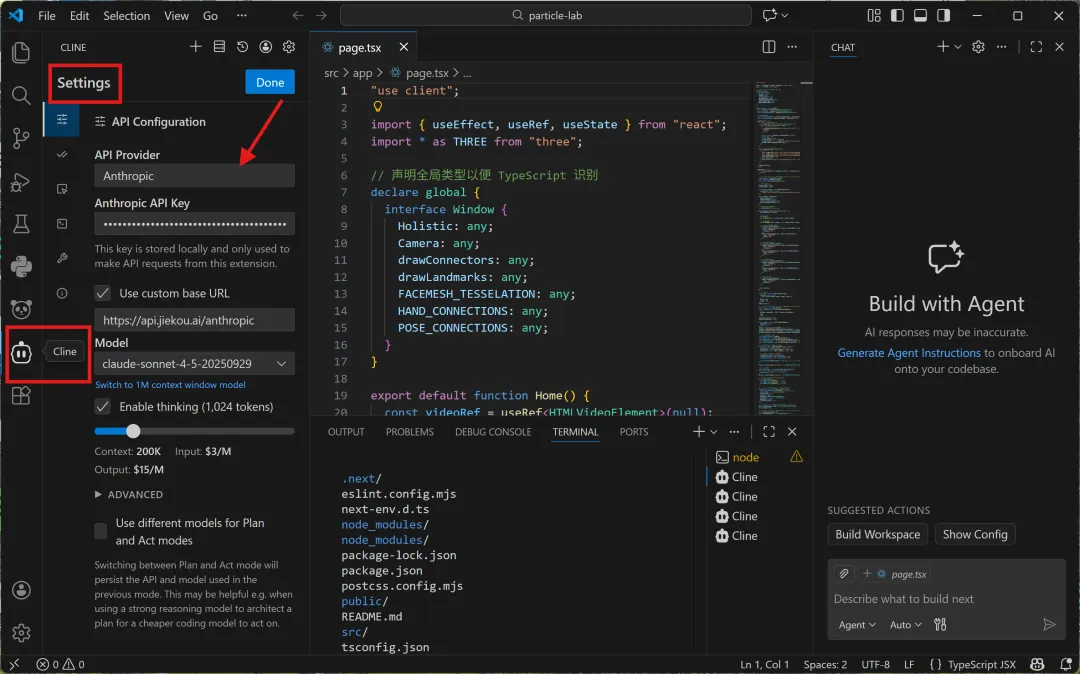Select the node terminal in terminal list
Viewport: 1080px width, 674px height.
tap(745, 457)
